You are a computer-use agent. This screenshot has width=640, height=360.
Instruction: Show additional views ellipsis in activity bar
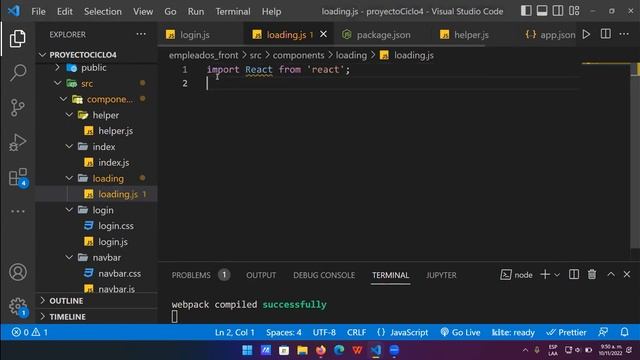[x=18, y=211]
